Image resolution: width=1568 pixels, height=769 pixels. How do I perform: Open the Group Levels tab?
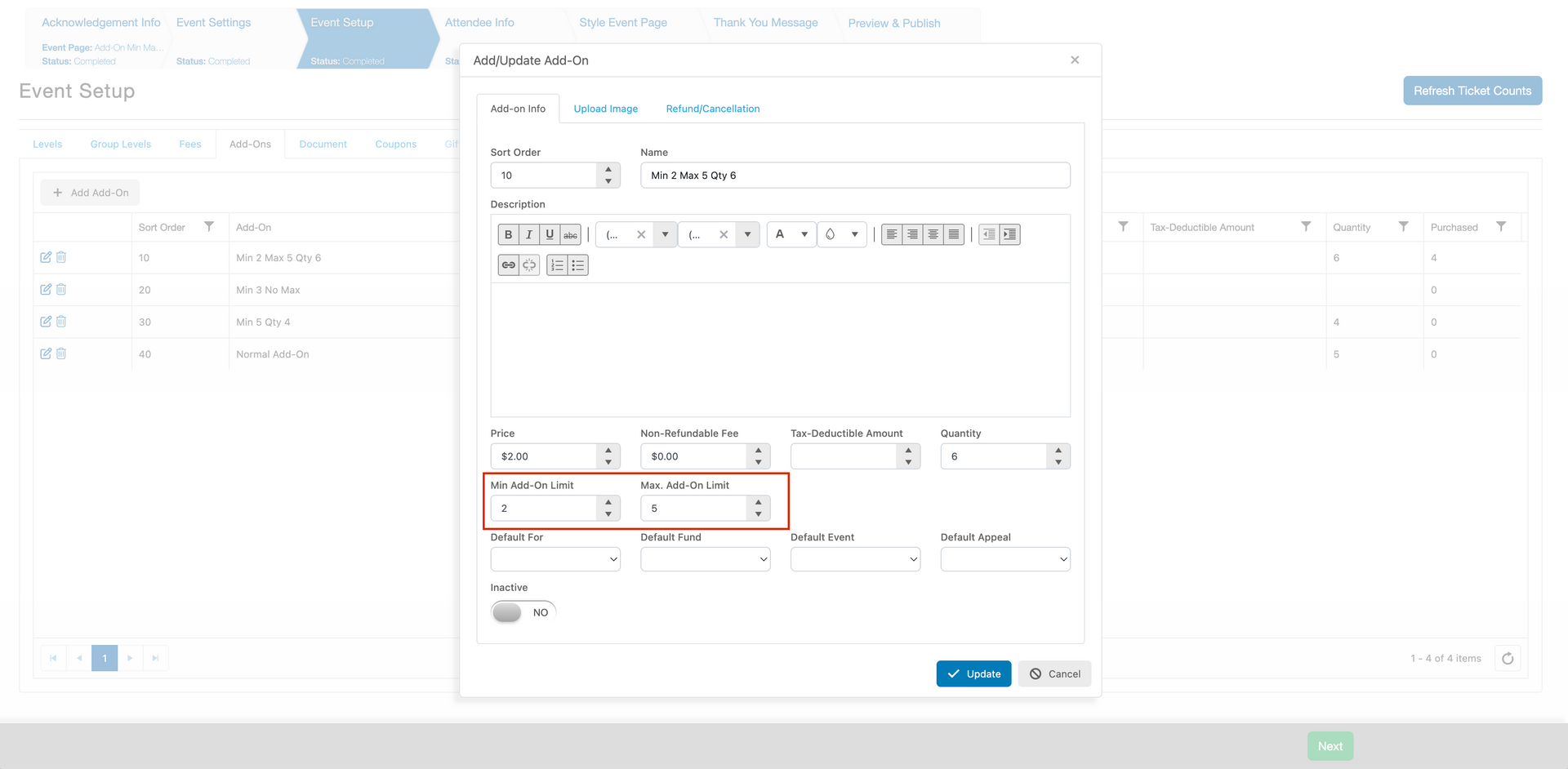point(121,144)
